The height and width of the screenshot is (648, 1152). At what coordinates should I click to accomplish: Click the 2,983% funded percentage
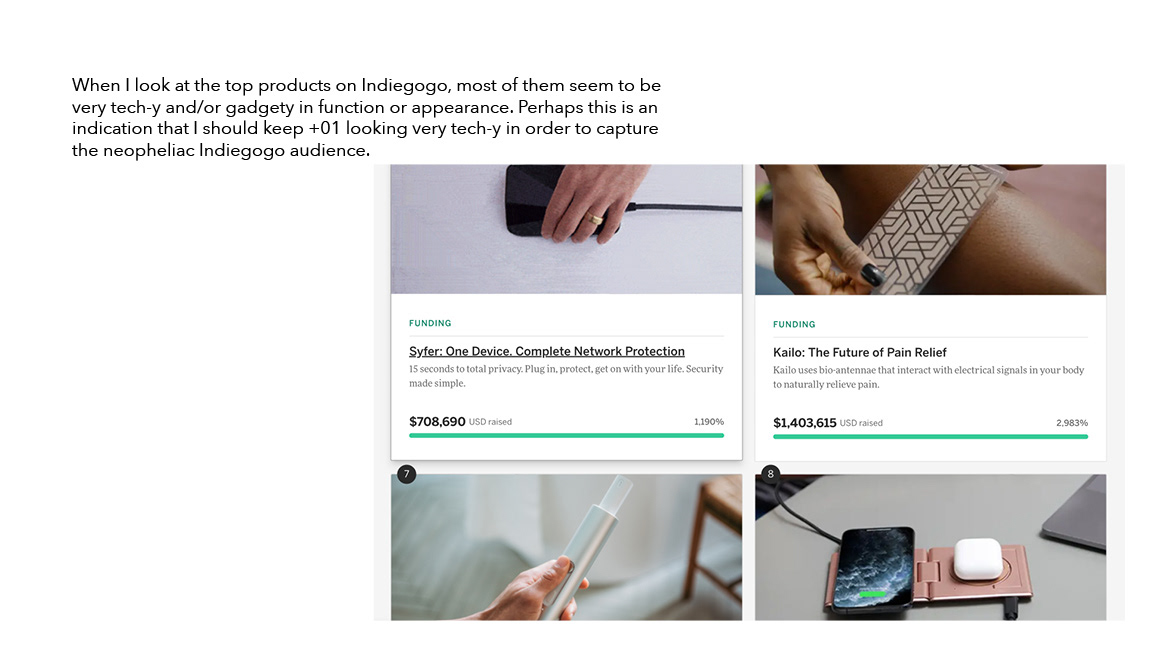(1072, 423)
